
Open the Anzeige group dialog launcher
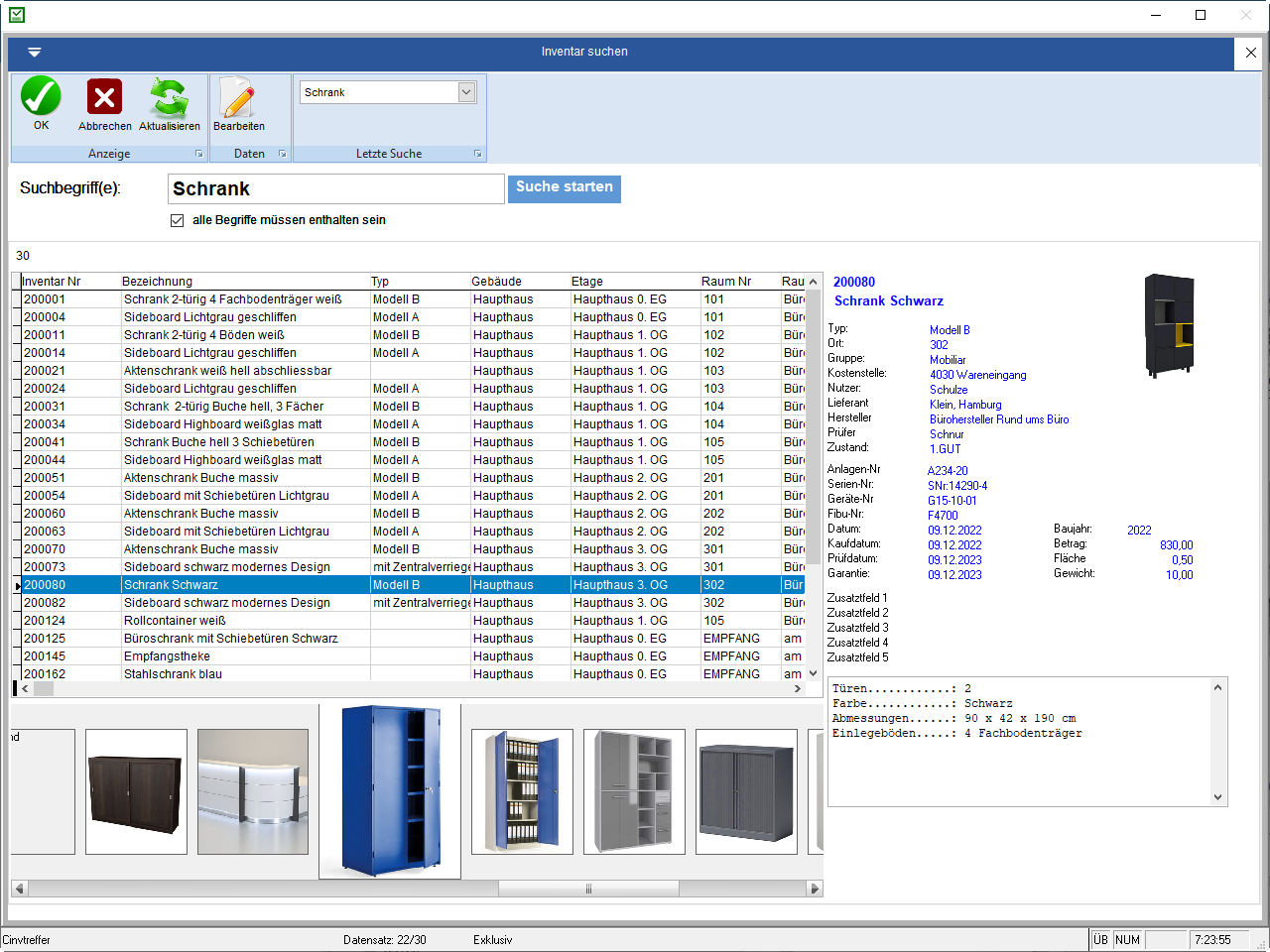pyautogui.click(x=199, y=154)
